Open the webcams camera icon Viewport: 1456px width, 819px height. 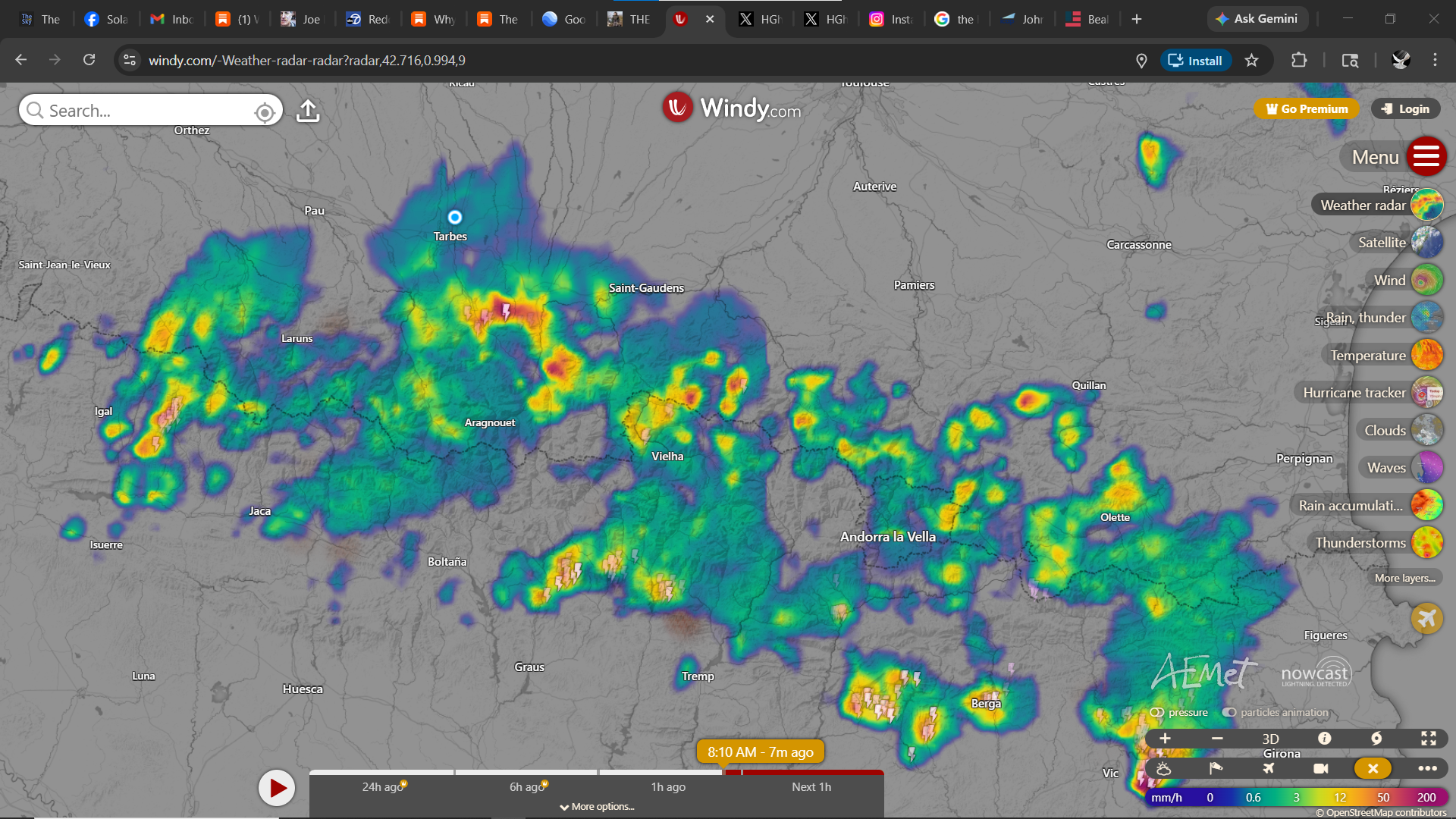point(1320,768)
